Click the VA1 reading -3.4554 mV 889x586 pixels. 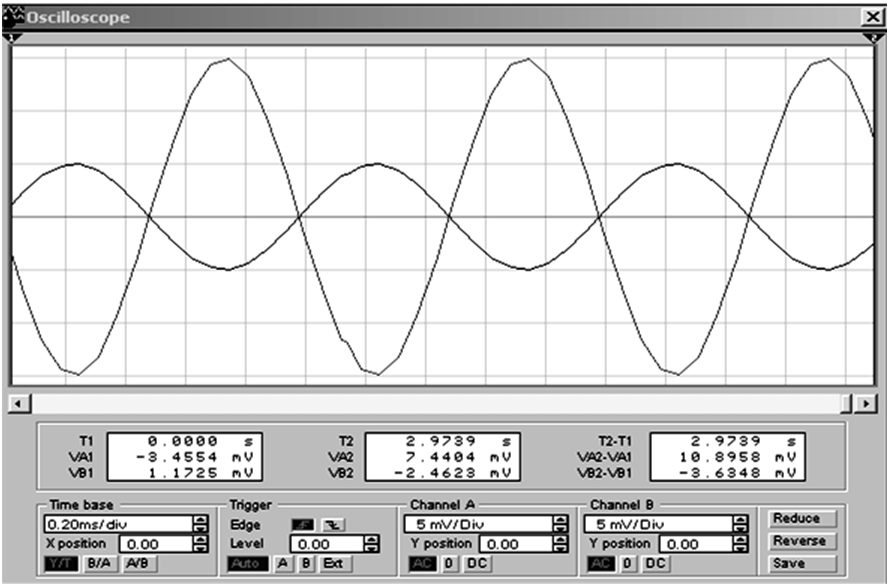[x=193, y=457]
